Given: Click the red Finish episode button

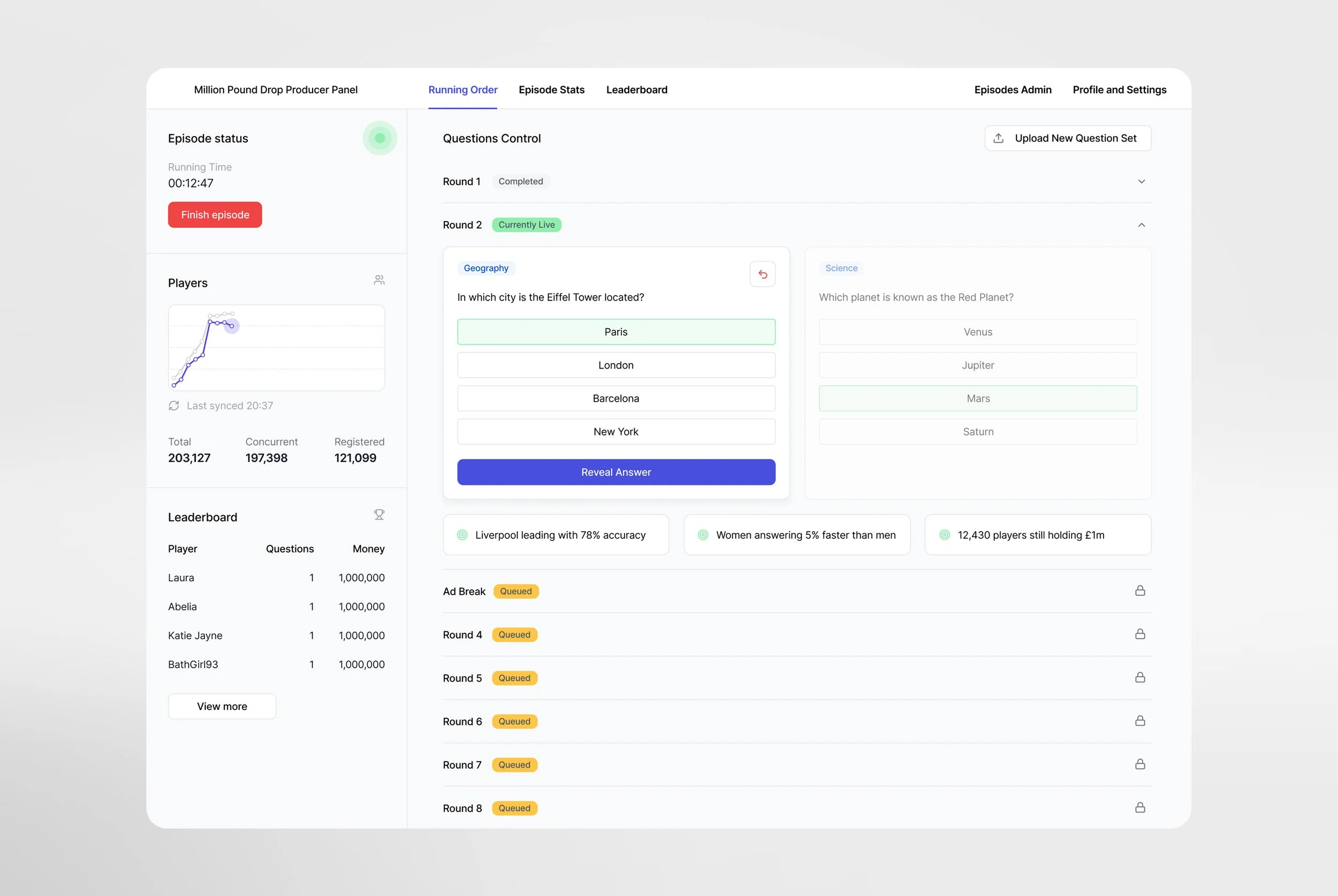Looking at the screenshot, I should 215,215.
